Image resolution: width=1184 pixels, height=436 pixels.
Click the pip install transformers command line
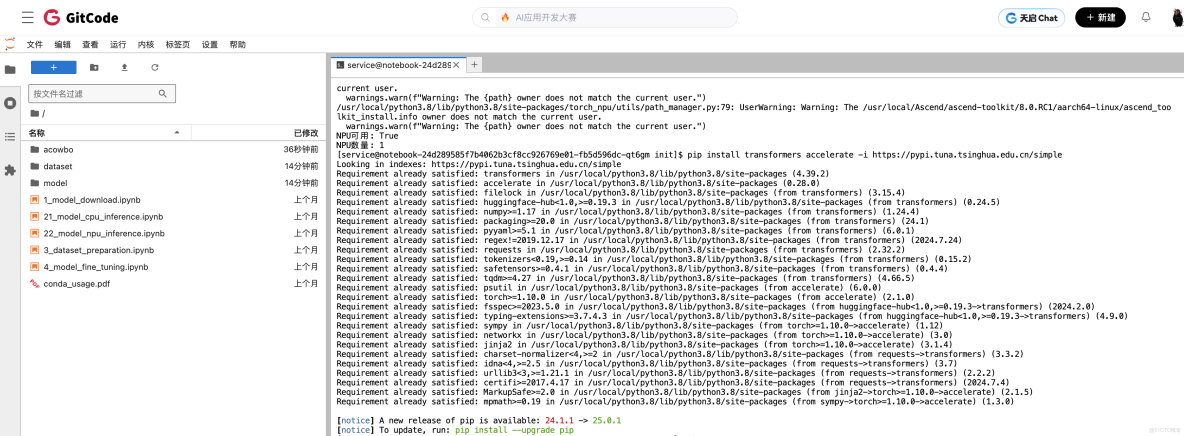(699, 154)
